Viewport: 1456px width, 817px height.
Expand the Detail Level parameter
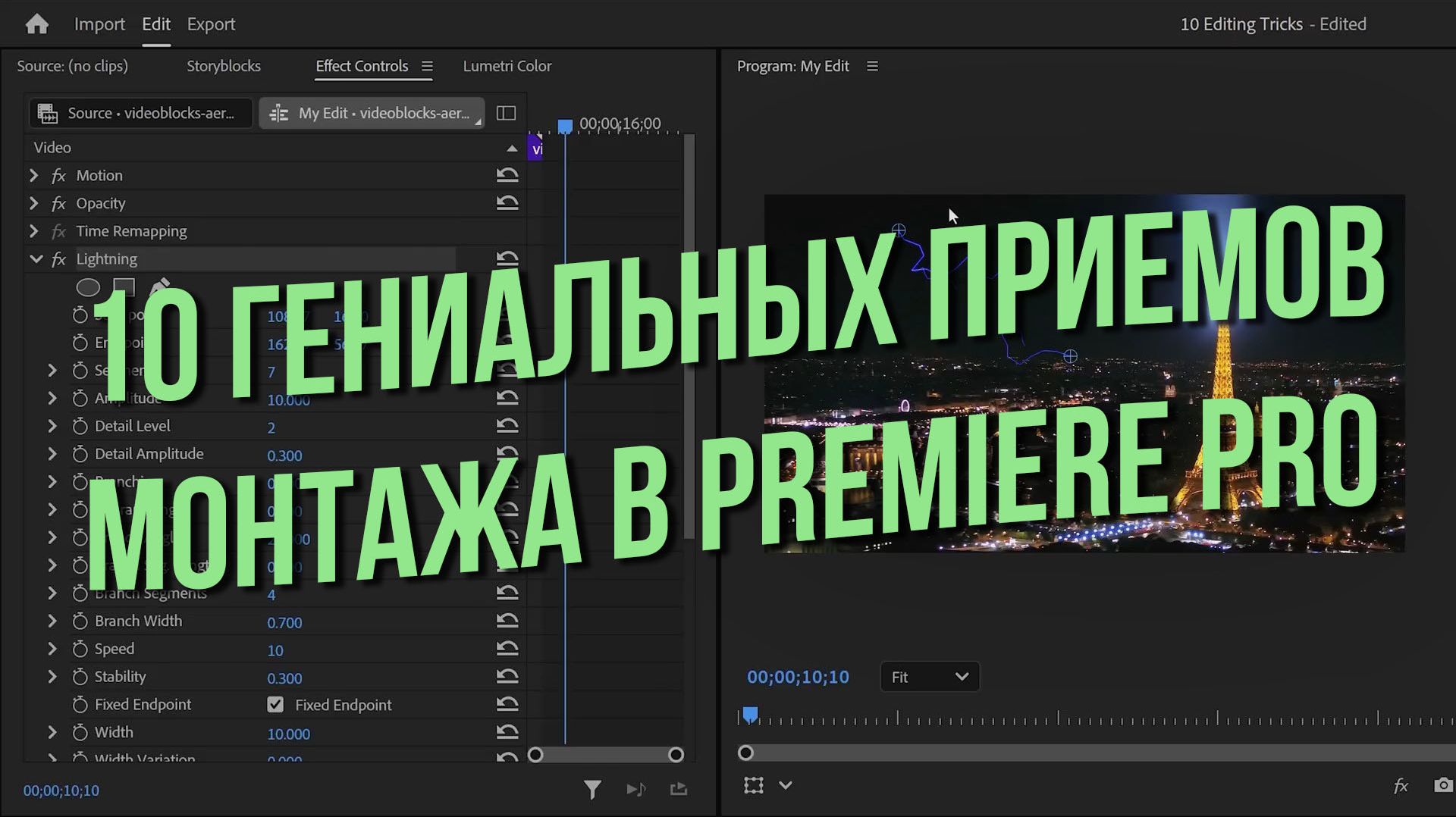[x=52, y=426]
